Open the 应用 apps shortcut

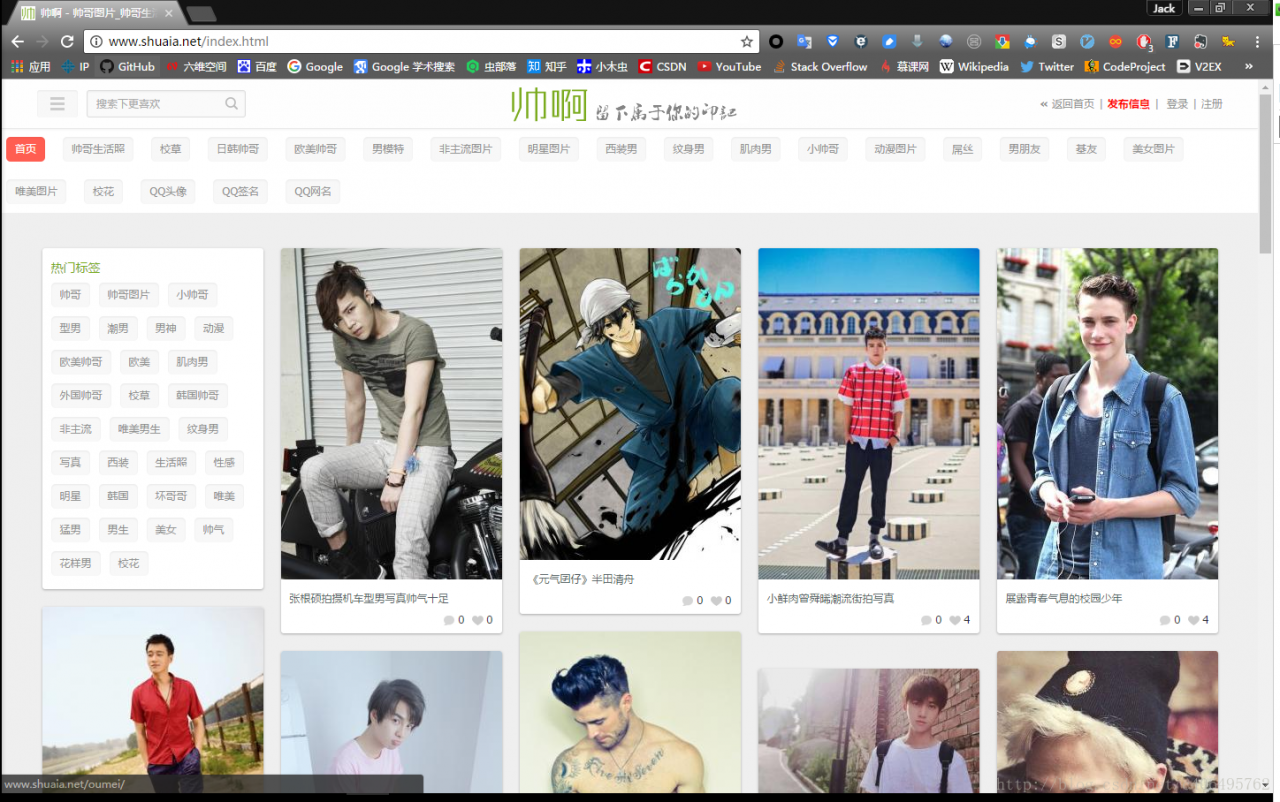(x=30, y=67)
